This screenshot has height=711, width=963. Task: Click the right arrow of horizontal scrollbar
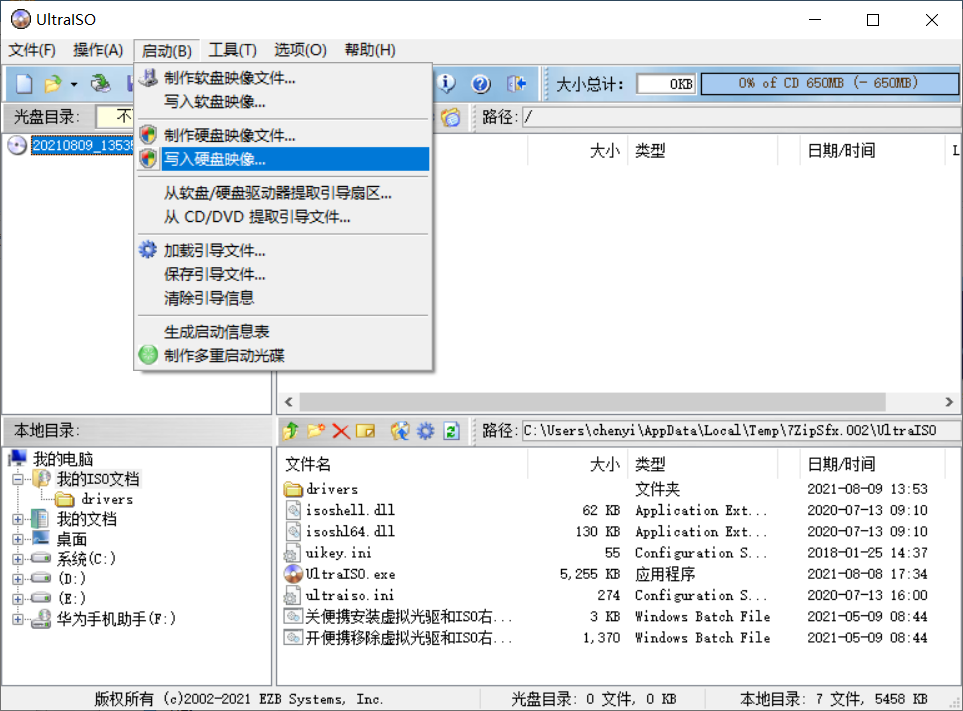click(949, 402)
